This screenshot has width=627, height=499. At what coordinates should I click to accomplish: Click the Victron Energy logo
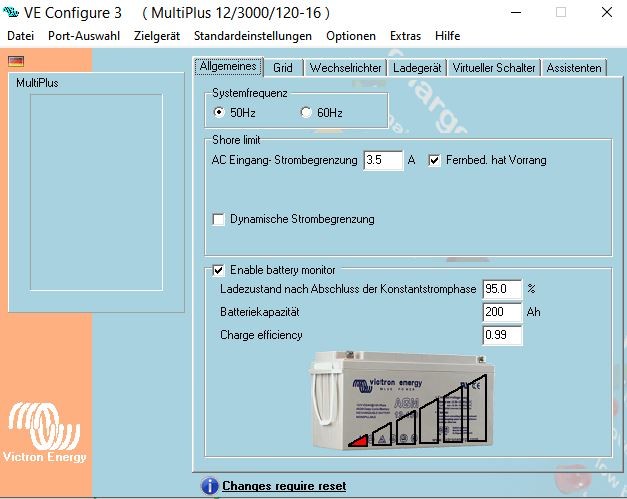pyautogui.click(x=45, y=433)
